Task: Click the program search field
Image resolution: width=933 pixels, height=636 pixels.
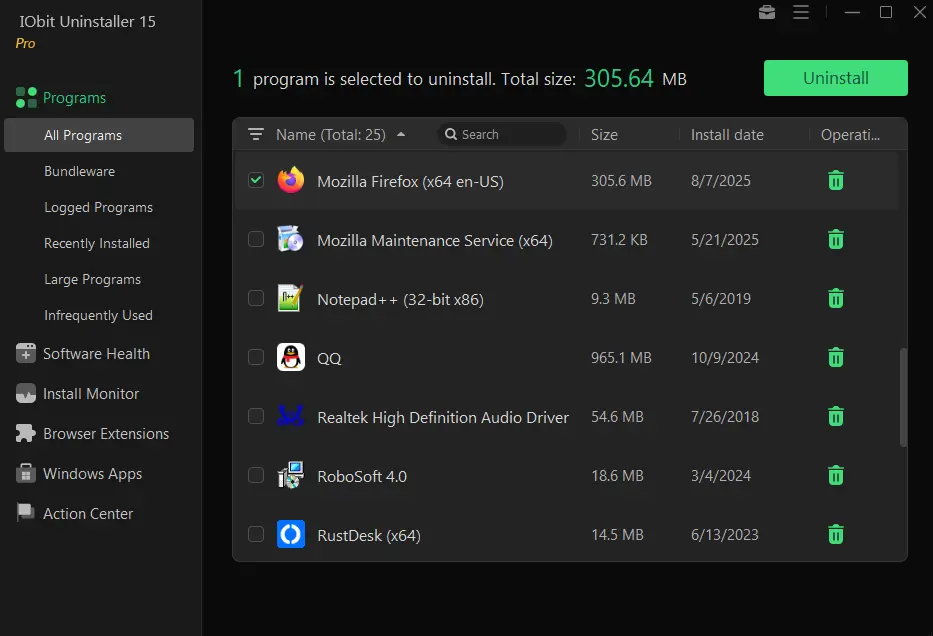Action: click(x=502, y=134)
